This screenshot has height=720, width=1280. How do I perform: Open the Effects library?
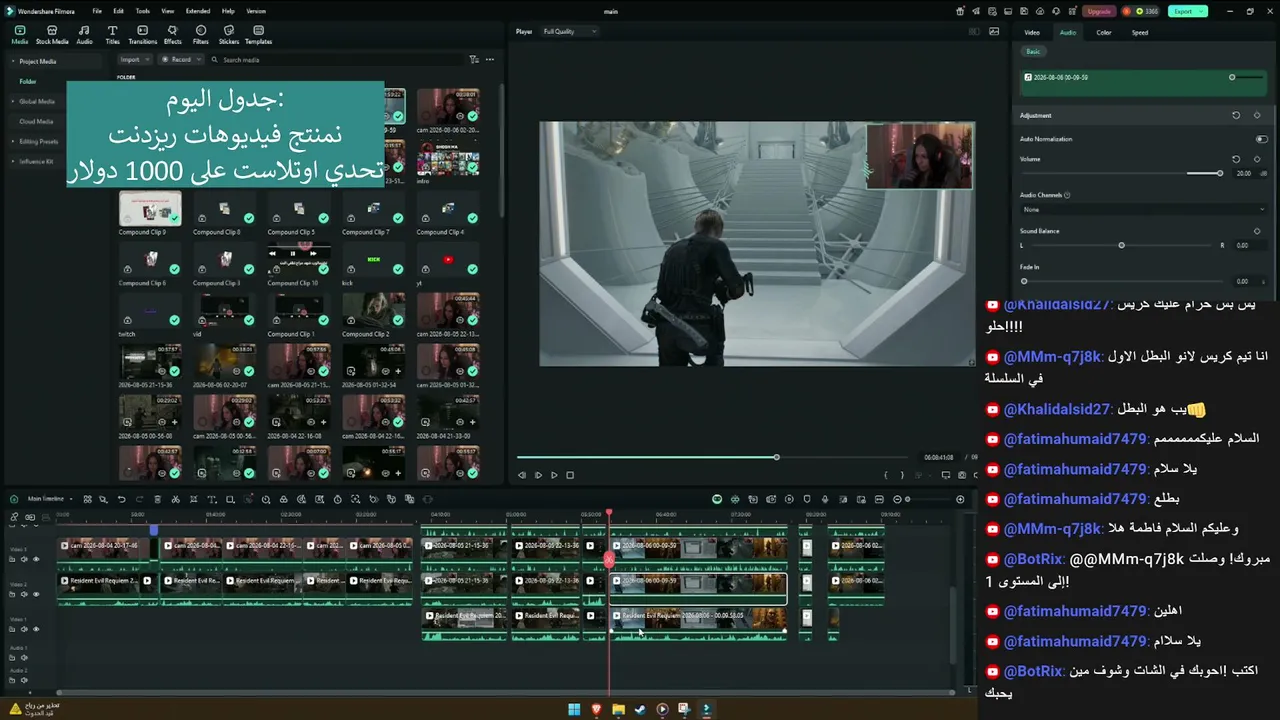point(173,35)
